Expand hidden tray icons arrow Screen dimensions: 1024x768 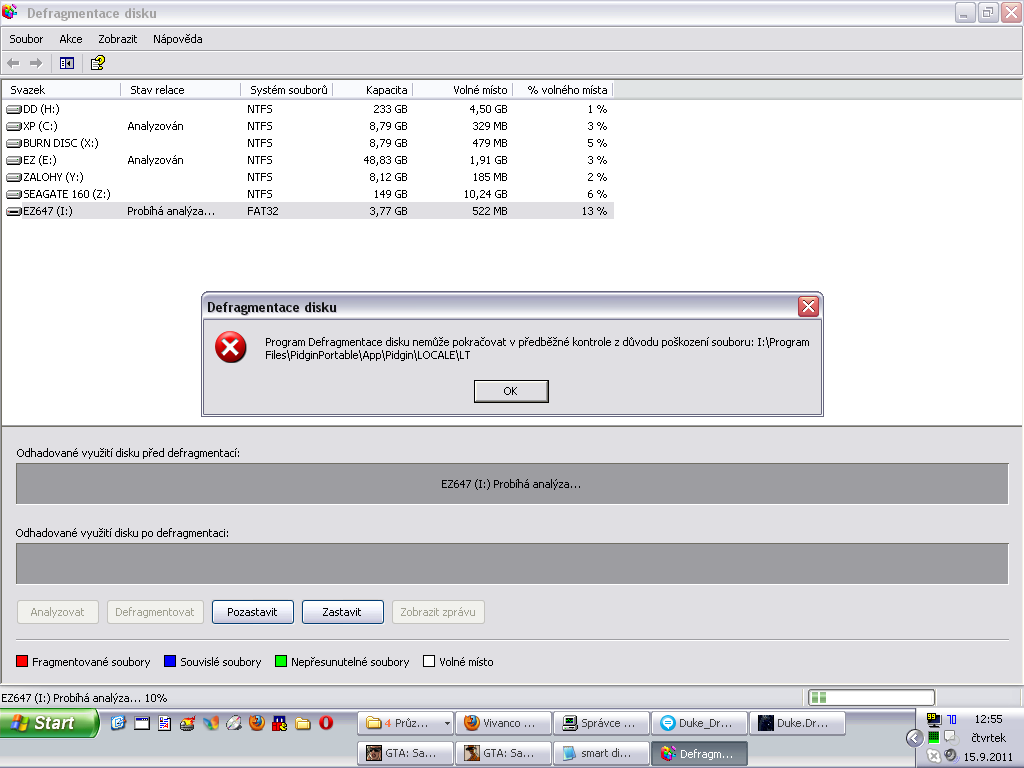pyautogui.click(x=914, y=738)
